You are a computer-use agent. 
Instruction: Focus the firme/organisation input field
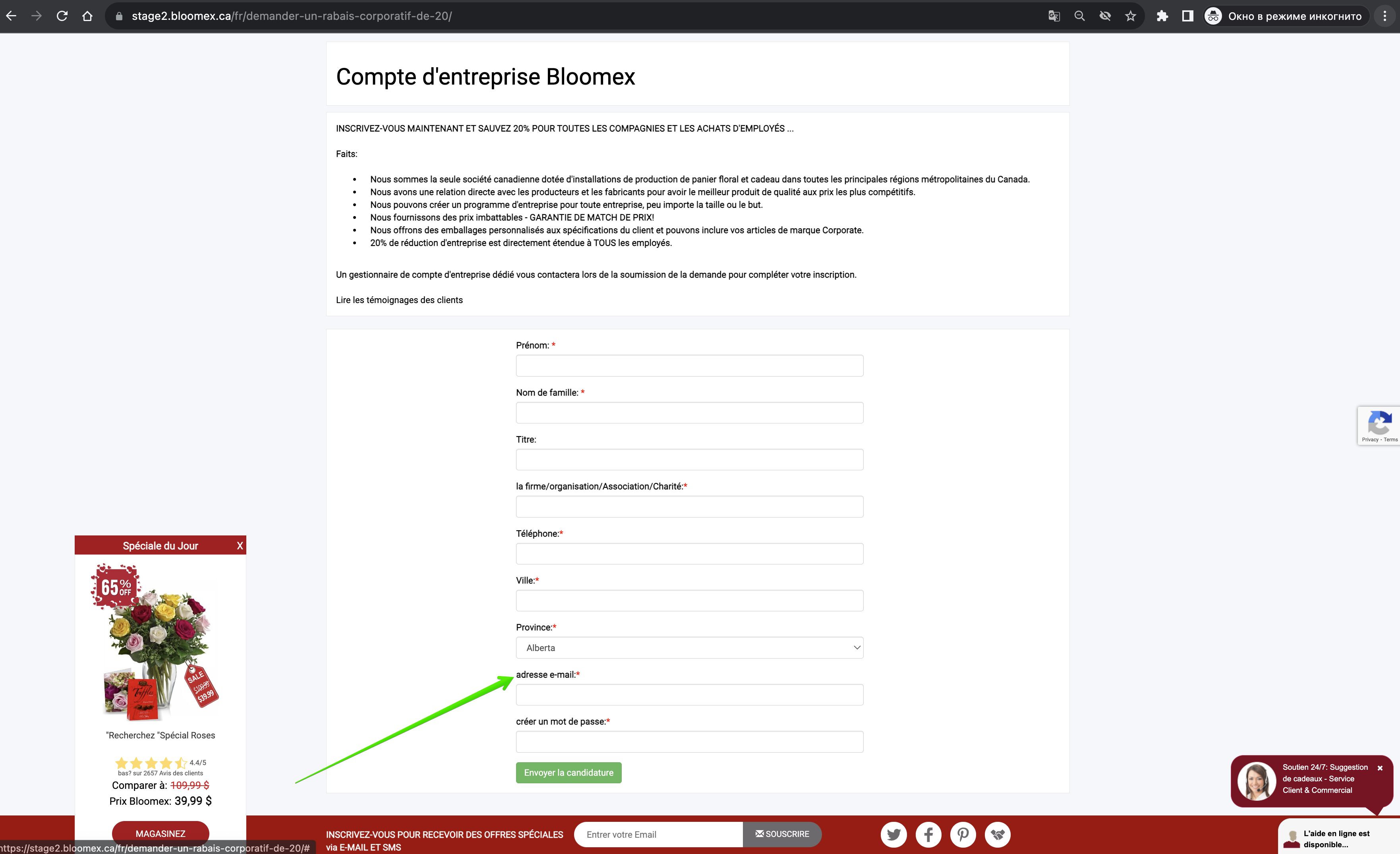[x=689, y=506]
